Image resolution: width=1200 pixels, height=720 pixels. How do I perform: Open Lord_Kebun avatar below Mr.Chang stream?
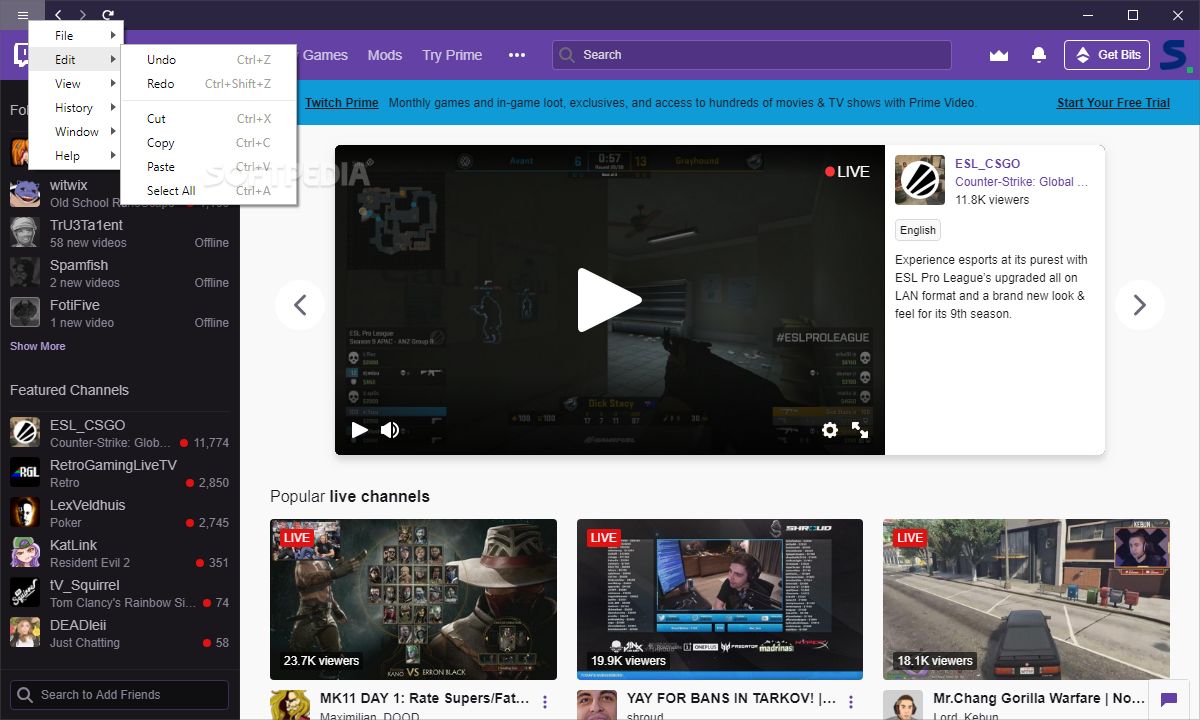pyautogui.click(x=903, y=705)
